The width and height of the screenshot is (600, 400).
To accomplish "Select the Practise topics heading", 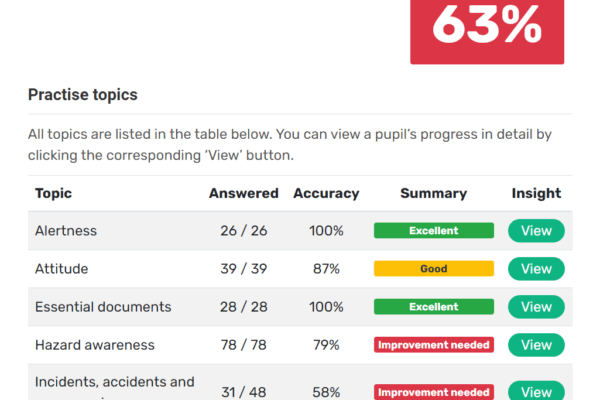I will tap(83, 95).
